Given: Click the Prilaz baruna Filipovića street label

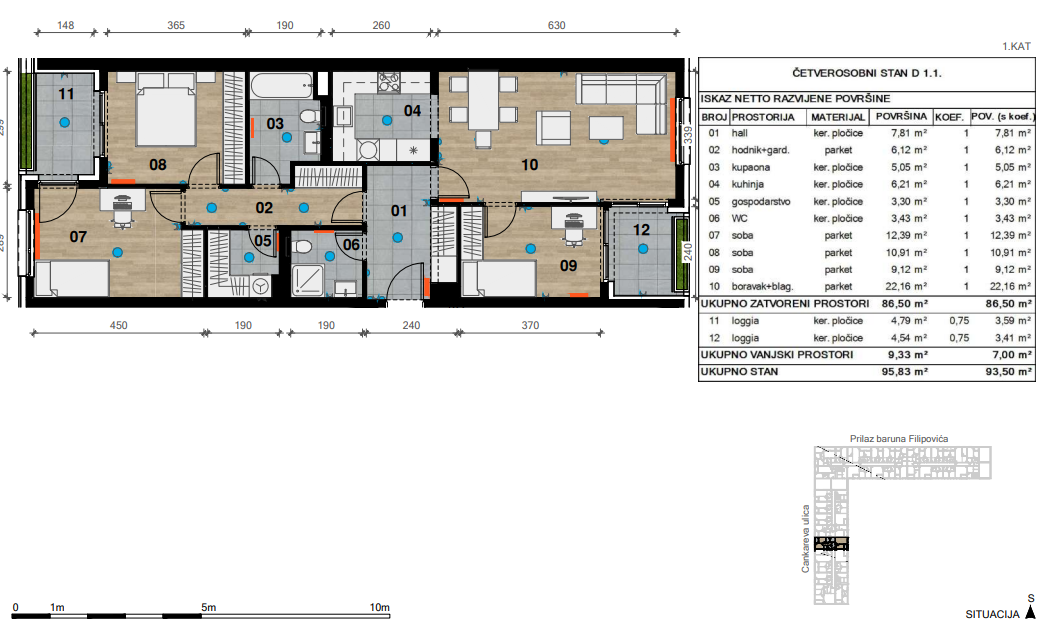Looking at the screenshot, I should 899,439.
